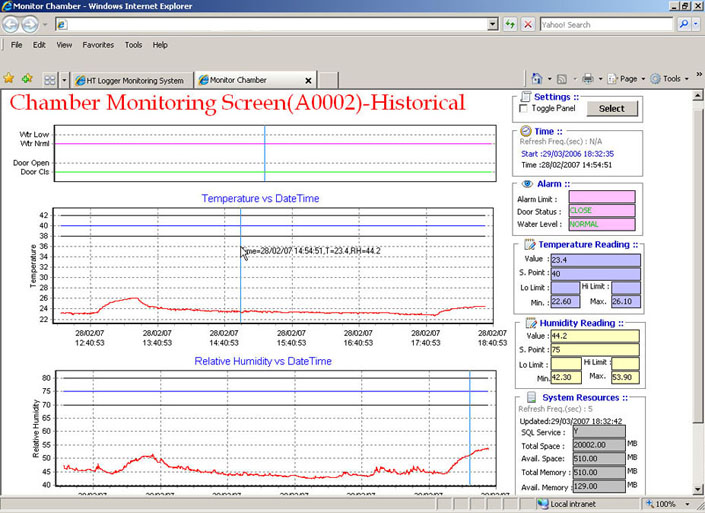Open Favorites Center star icon
This screenshot has width=705, height=513.
tap(9, 78)
